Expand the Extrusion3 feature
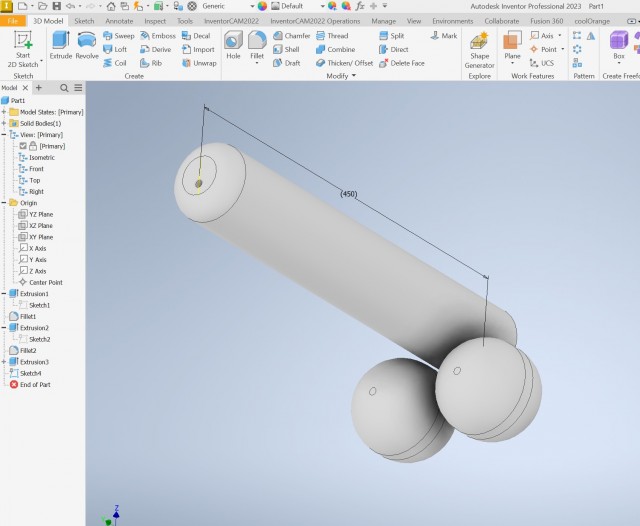 pyautogui.click(x=4, y=362)
